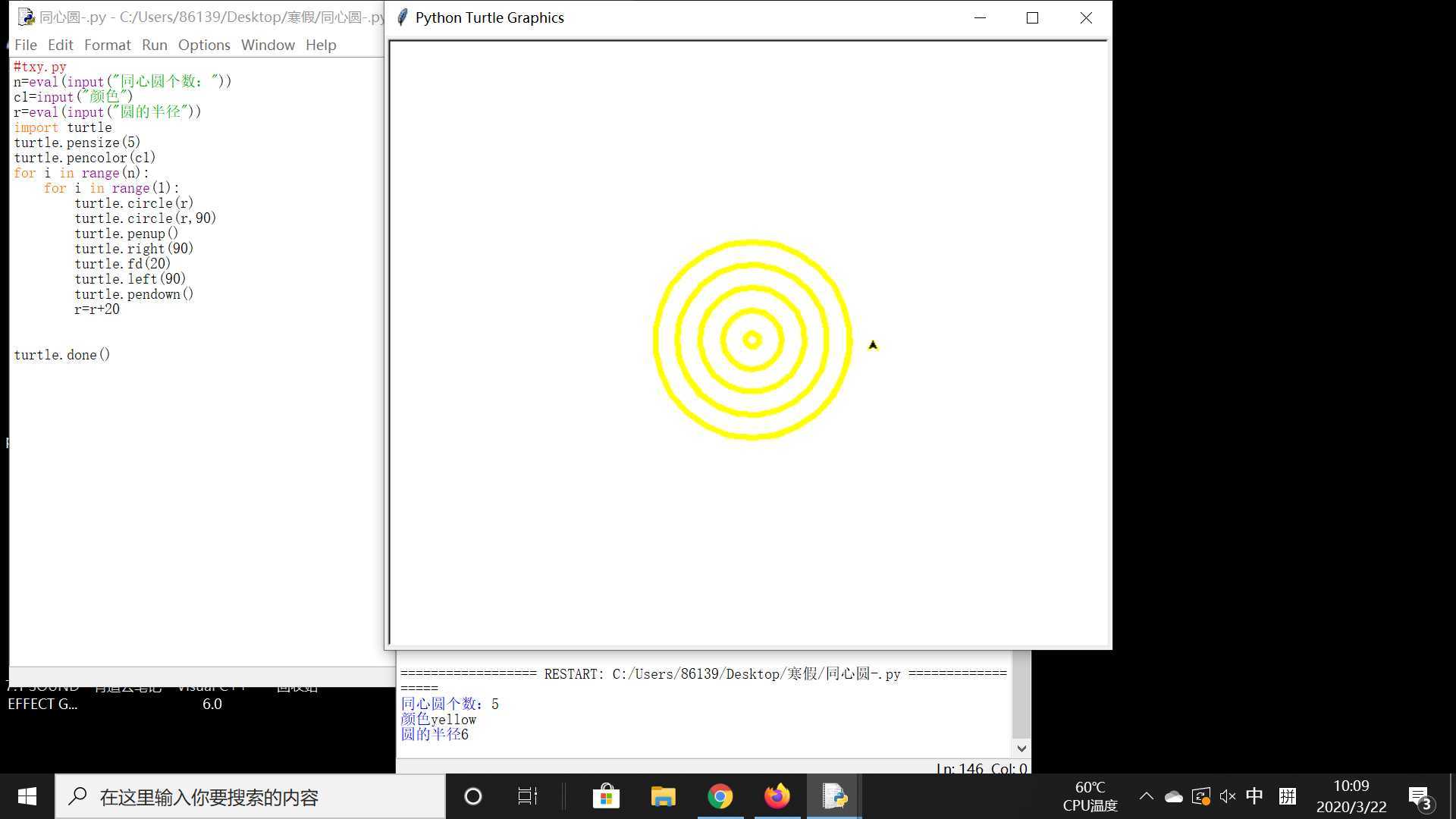Click the '圆的半径6' shell line
Viewport: 1456px width, 819px height.
[x=435, y=735]
